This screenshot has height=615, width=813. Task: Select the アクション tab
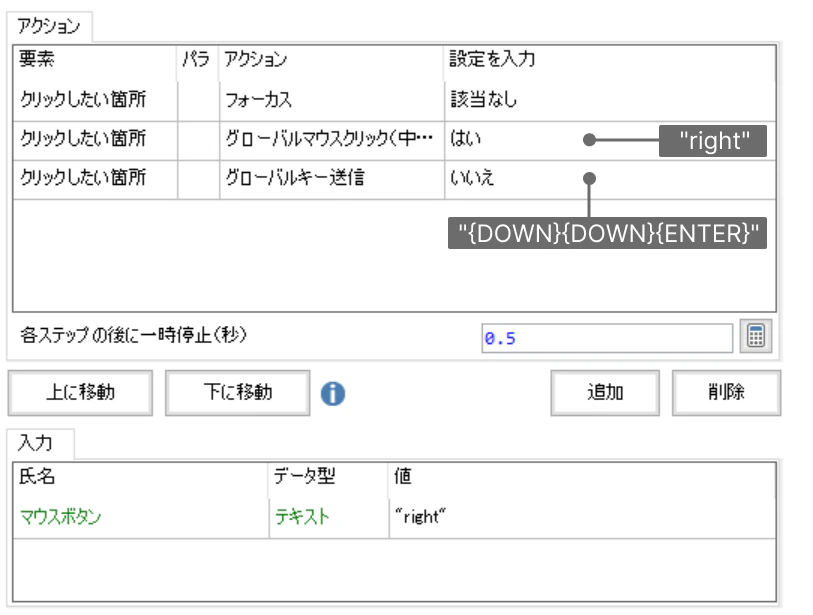point(49,26)
